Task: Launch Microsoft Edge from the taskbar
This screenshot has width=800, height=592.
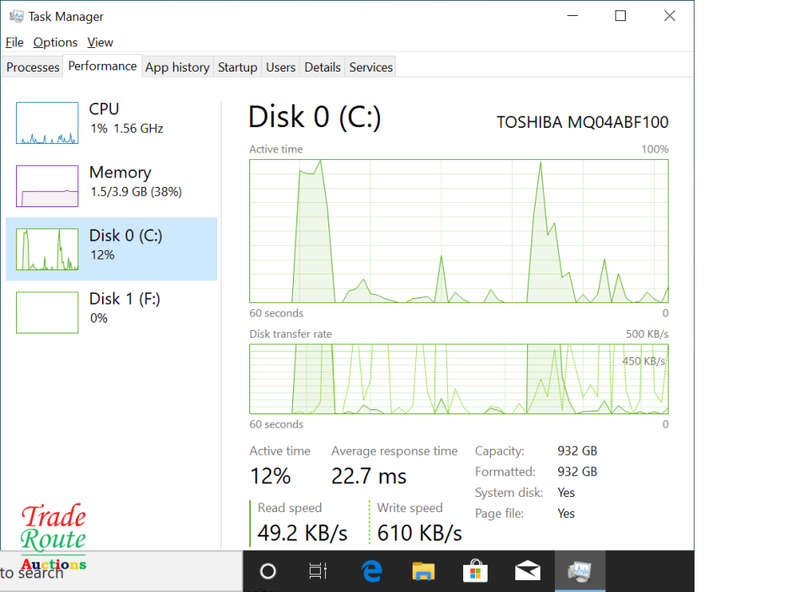Action: (371, 571)
